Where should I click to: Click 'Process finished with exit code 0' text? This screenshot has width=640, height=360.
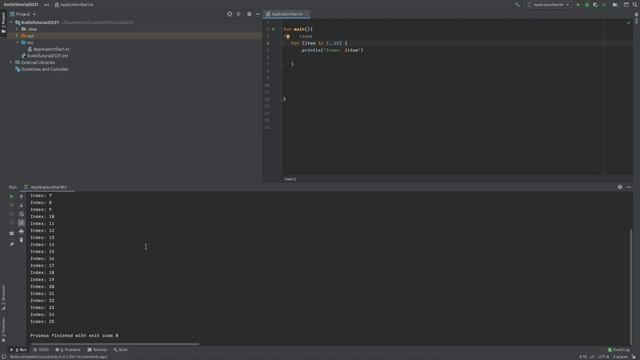(74, 336)
